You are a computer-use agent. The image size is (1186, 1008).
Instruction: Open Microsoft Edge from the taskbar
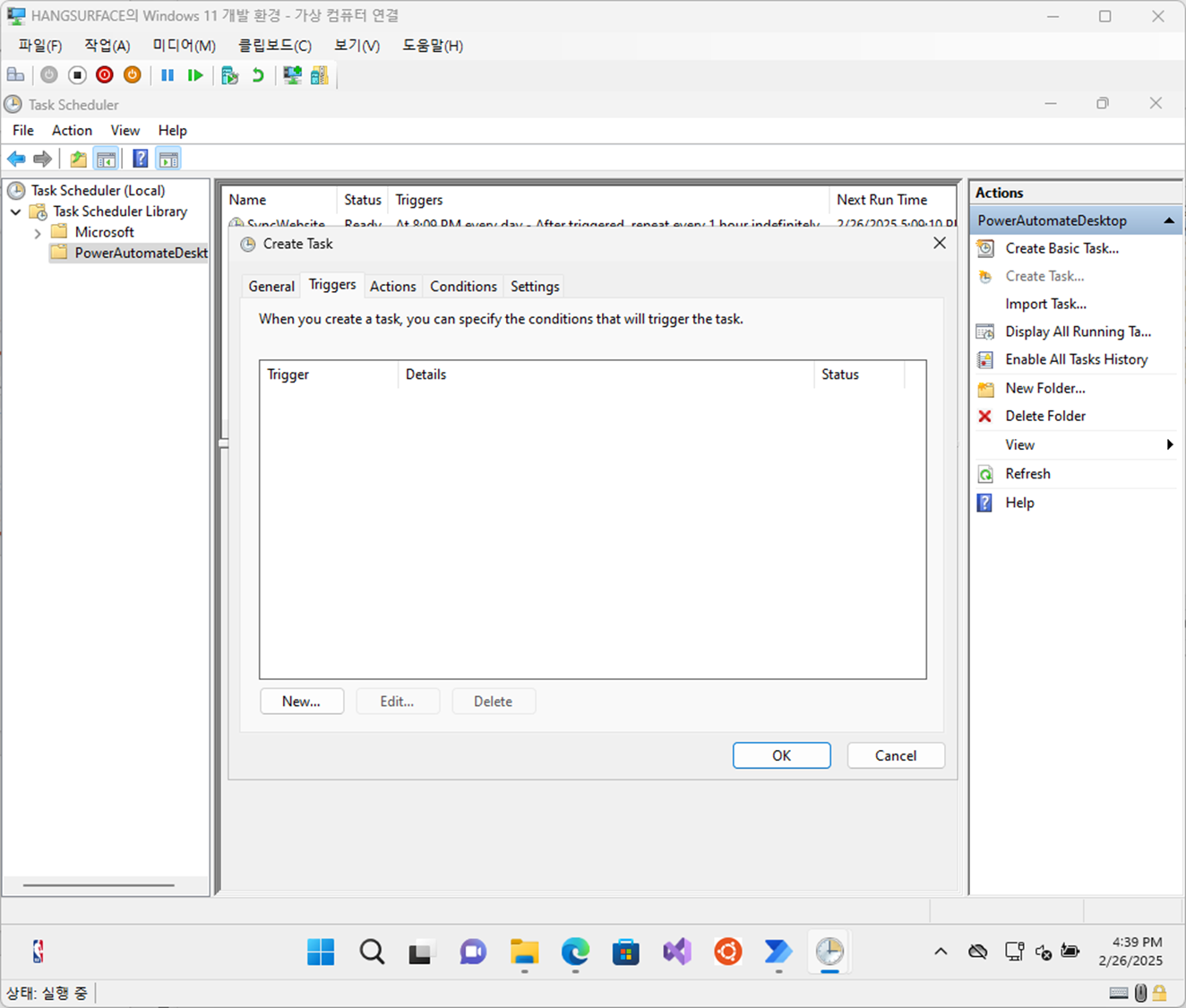click(x=575, y=952)
